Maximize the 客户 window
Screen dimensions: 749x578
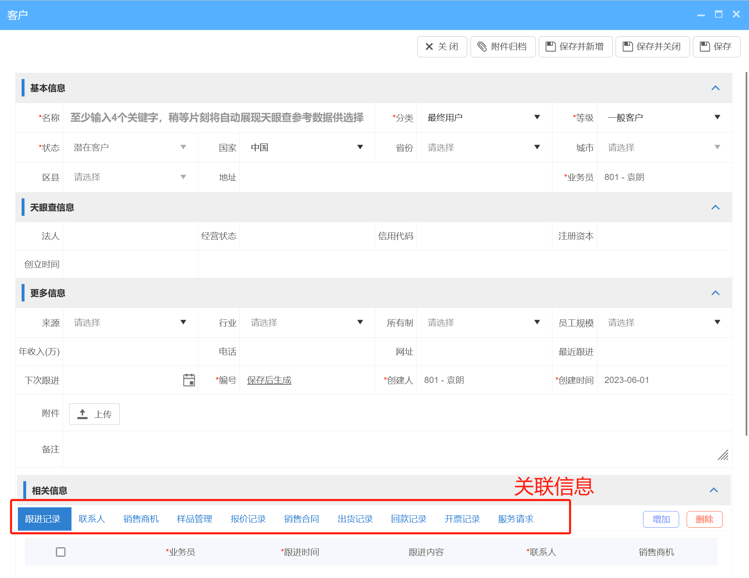pos(718,15)
